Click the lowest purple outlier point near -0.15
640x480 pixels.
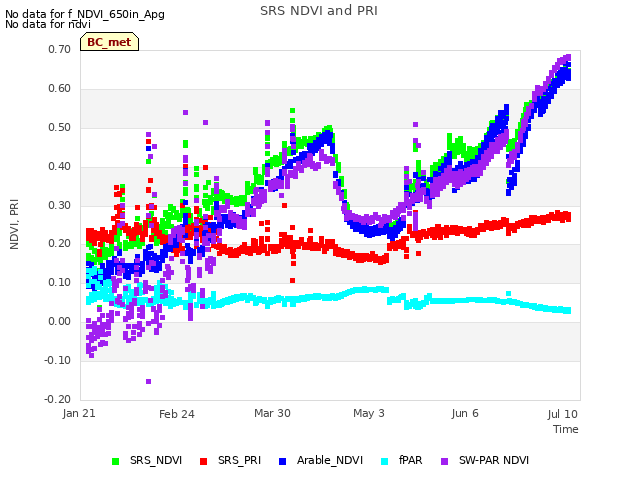coord(149,382)
